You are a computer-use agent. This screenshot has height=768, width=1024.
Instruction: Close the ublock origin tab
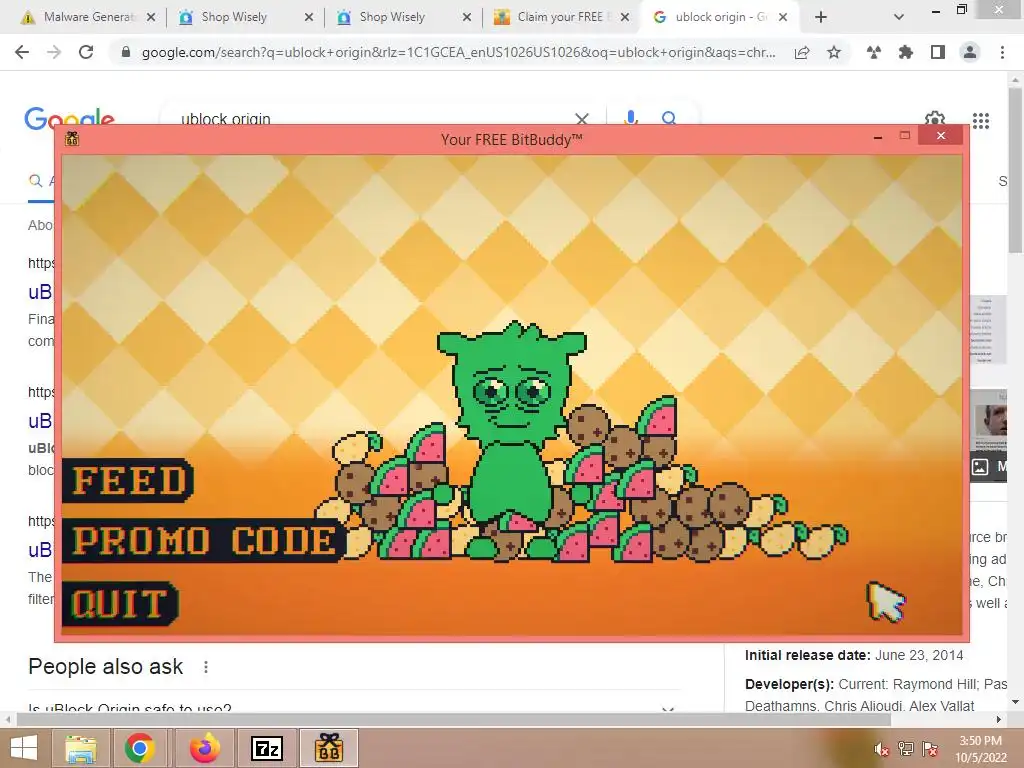tap(783, 18)
